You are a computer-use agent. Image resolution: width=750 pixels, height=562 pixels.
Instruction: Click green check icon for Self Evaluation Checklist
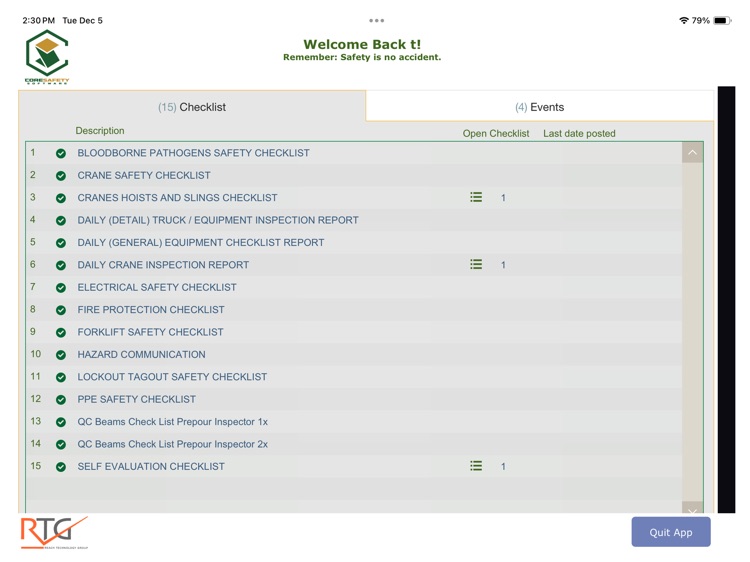61,467
